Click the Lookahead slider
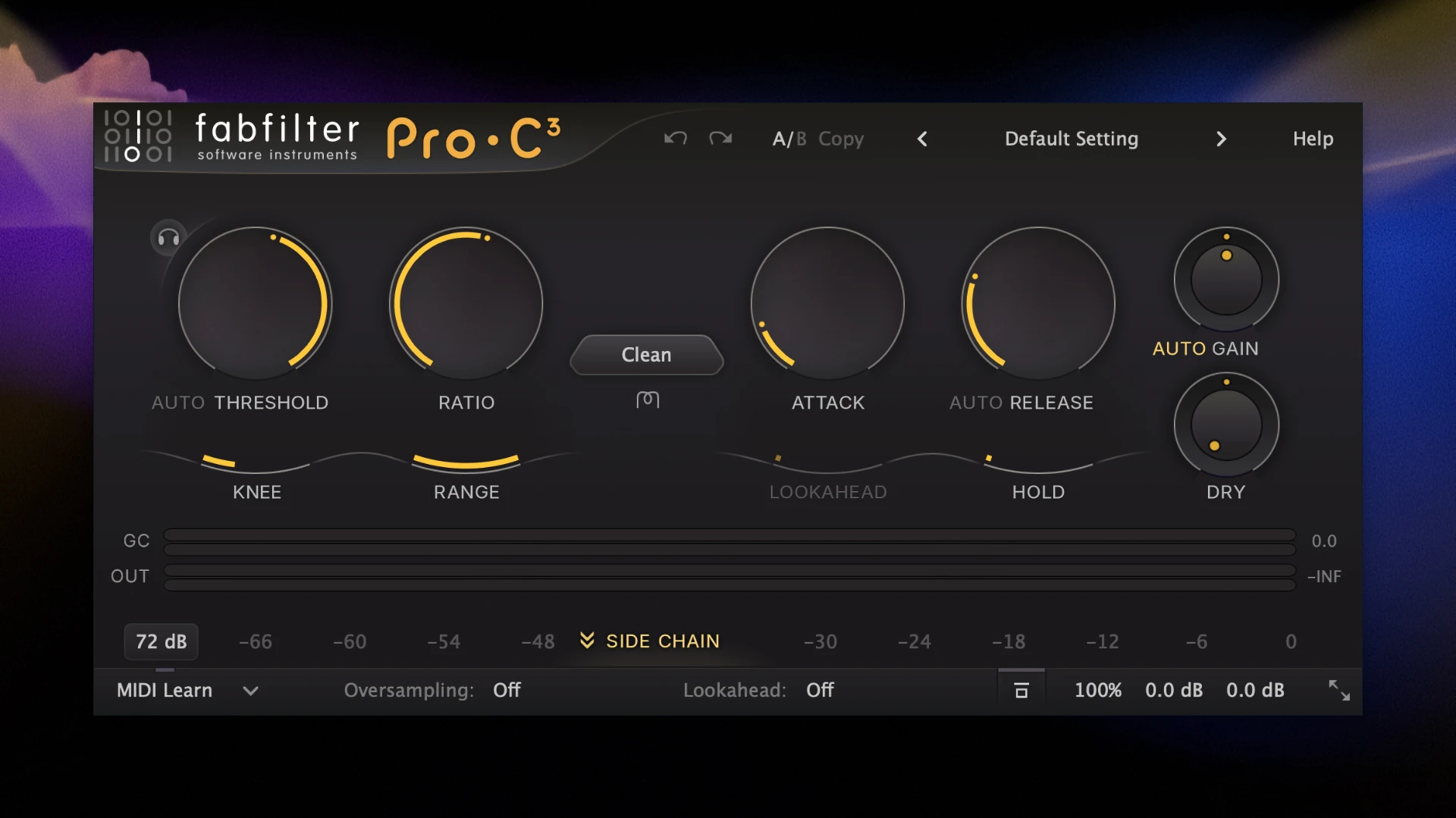 (827, 462)
